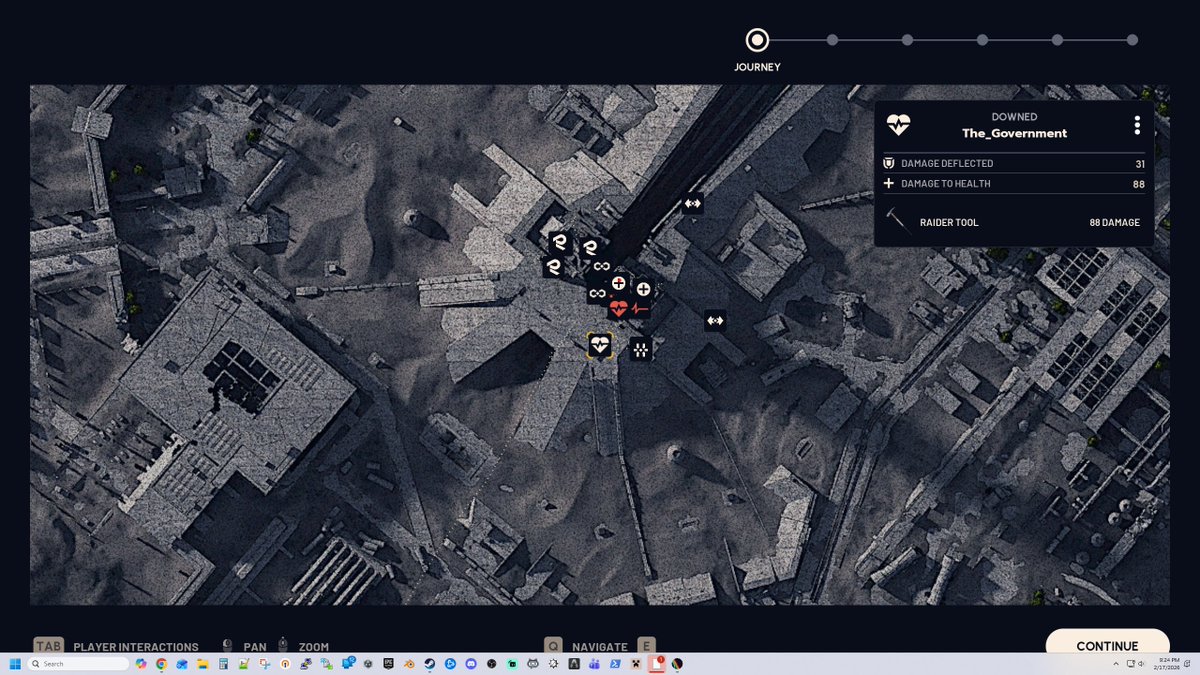Screen dimensions: 1200x675
Task: Click the red heart marker on the map
Action: pos(618,309)
